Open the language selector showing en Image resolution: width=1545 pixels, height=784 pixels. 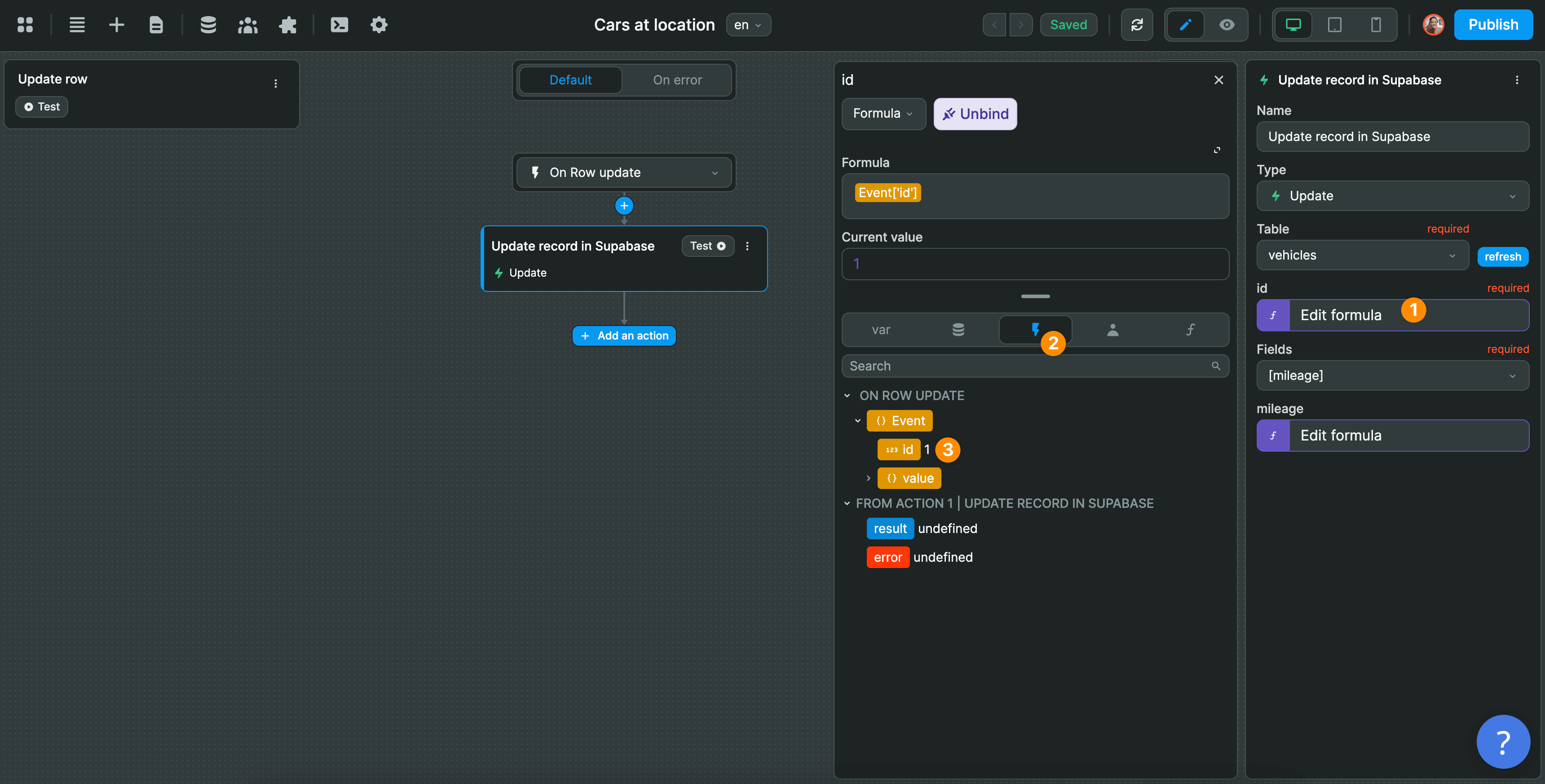click(x=748, y=25)
